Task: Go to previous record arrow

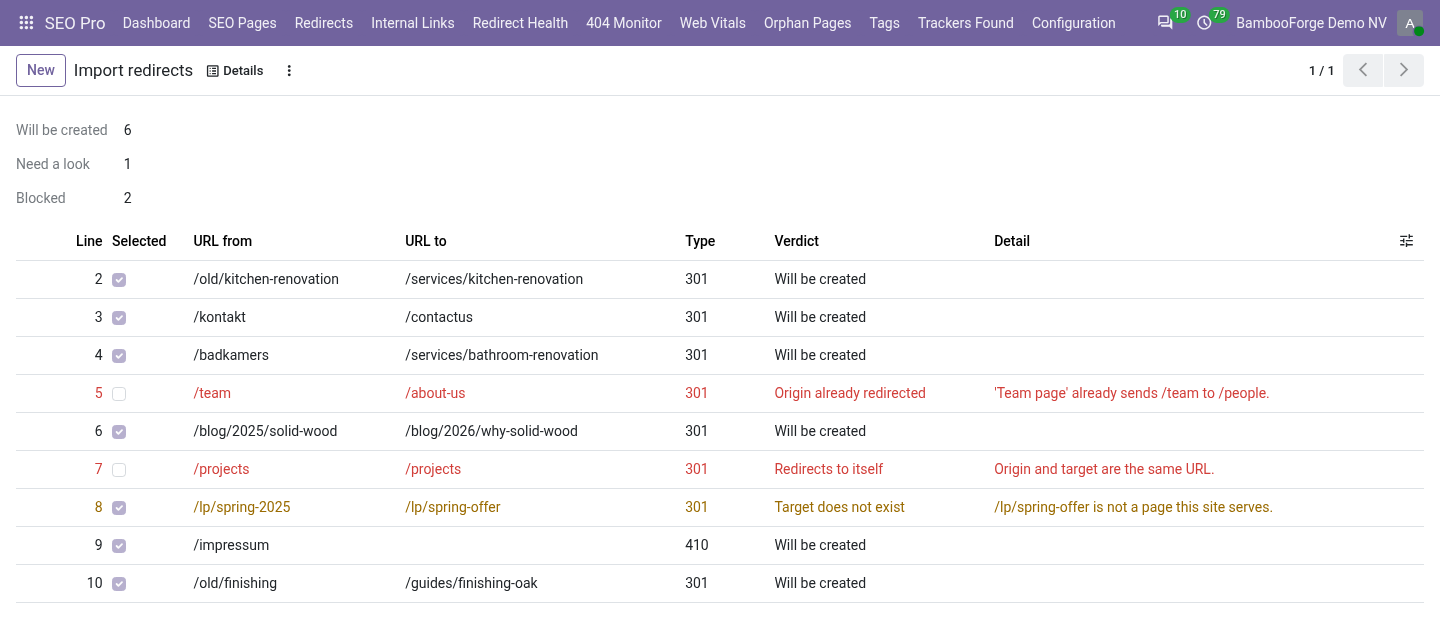Action: pos(1363,70)
